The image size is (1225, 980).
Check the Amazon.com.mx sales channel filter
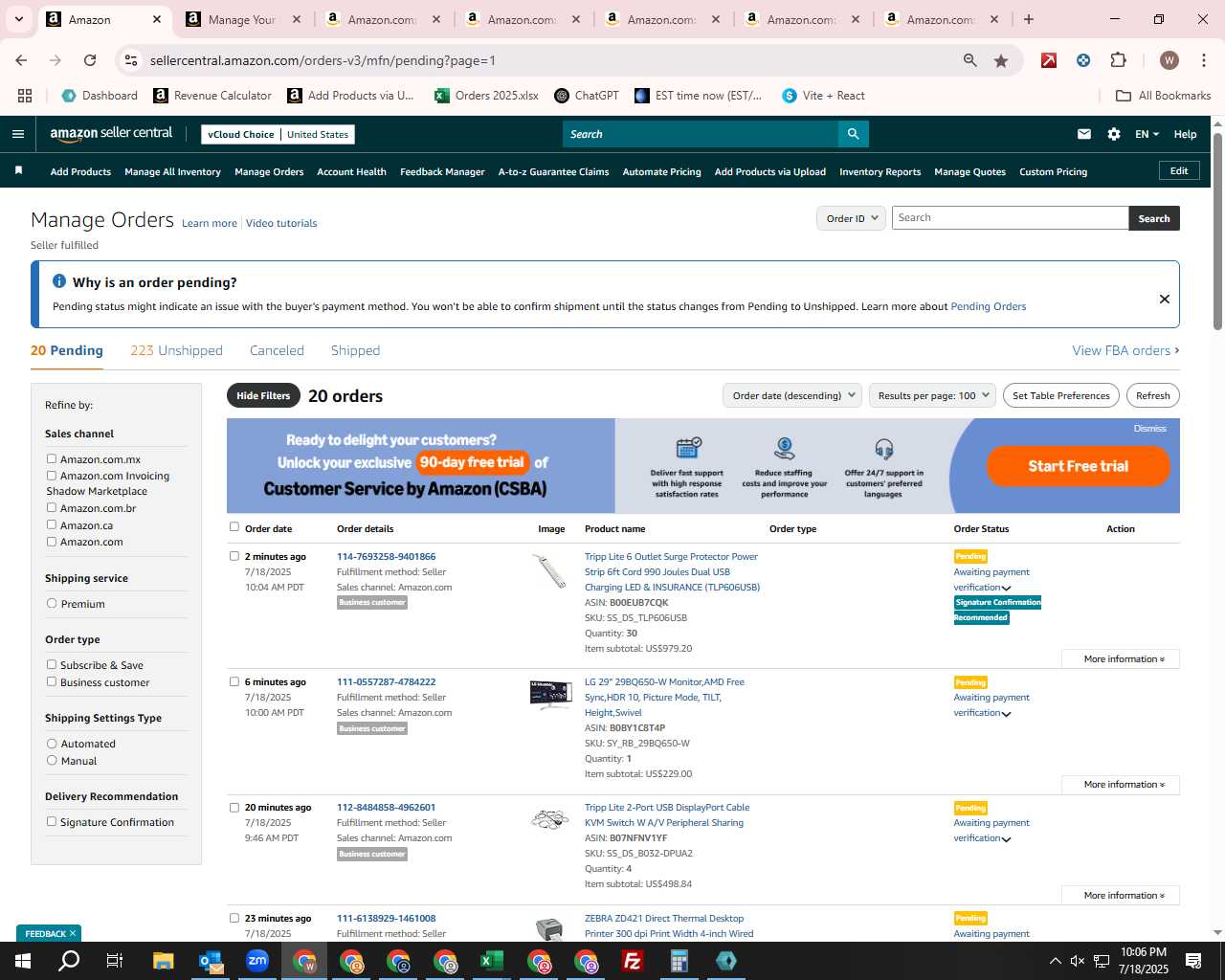click(52, 459)
